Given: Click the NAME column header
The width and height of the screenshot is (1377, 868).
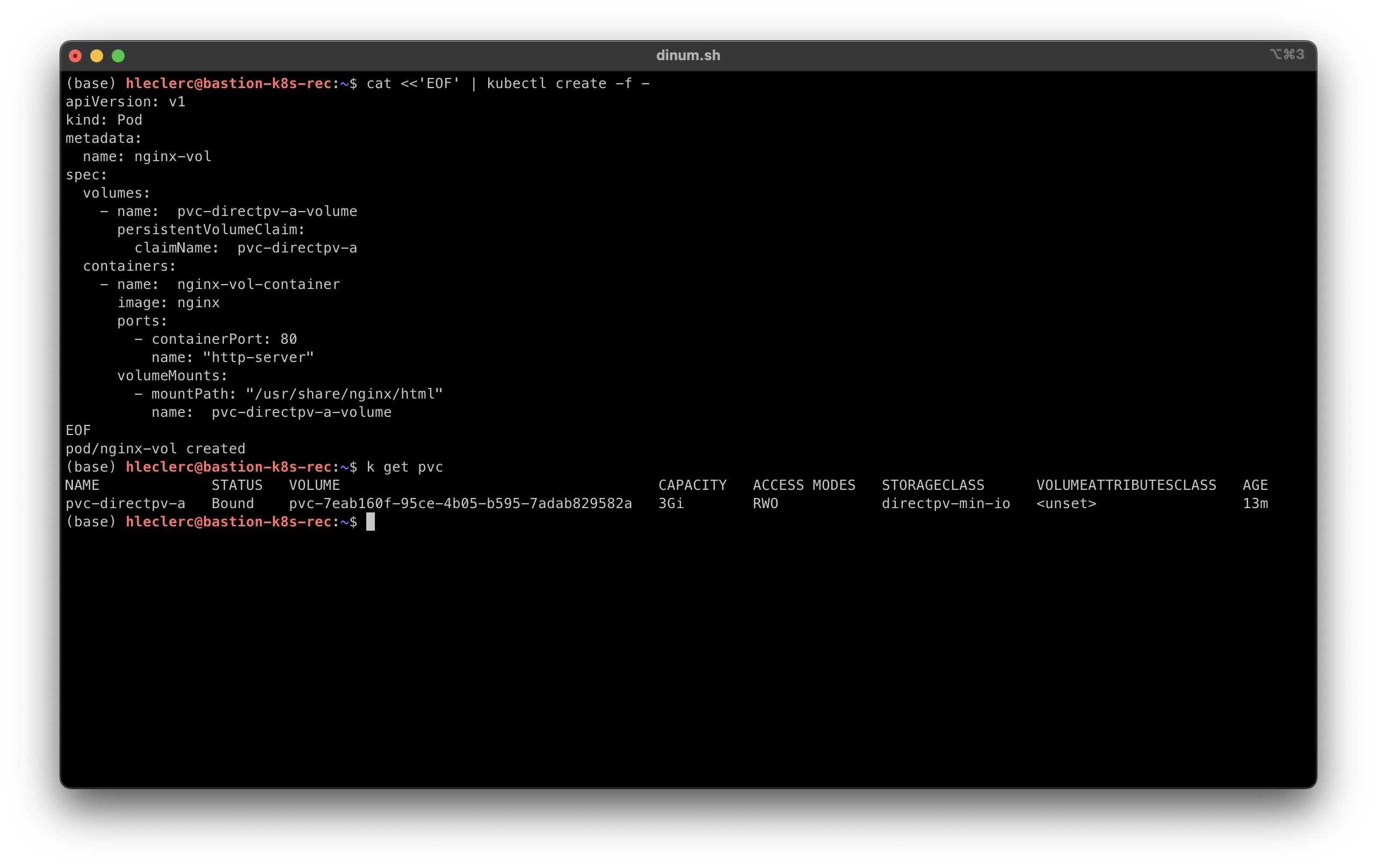Looking at the screenshot, I should point(82,486).
